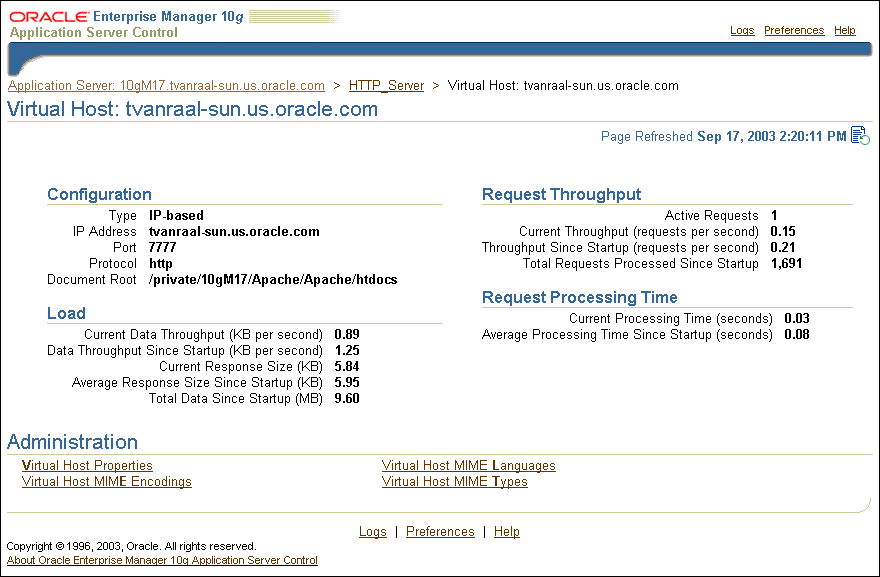
Task: Select the IP-based type value
Action: coord(176,216)
